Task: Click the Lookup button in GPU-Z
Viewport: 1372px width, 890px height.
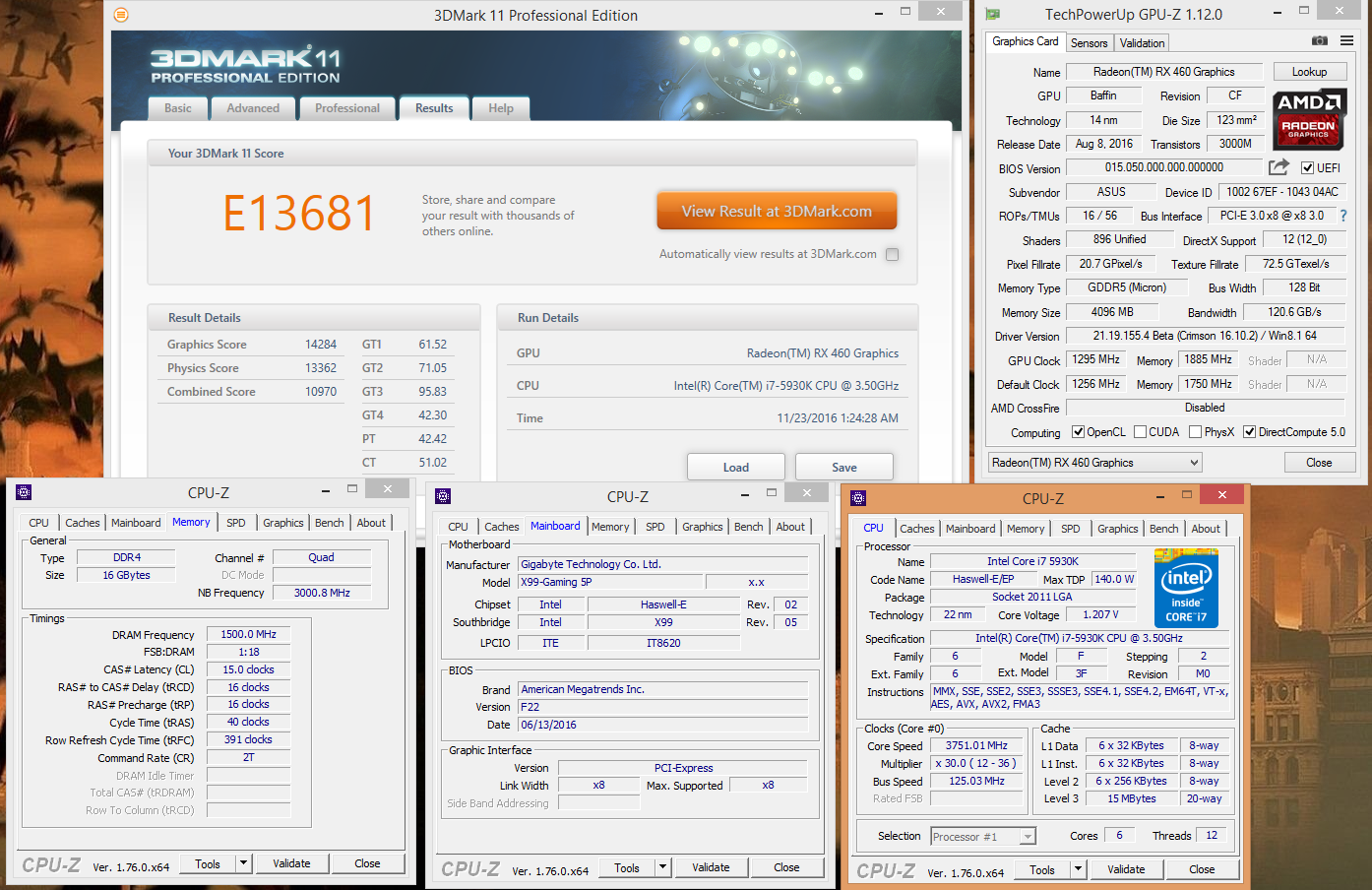Action: pos(1309,72)
